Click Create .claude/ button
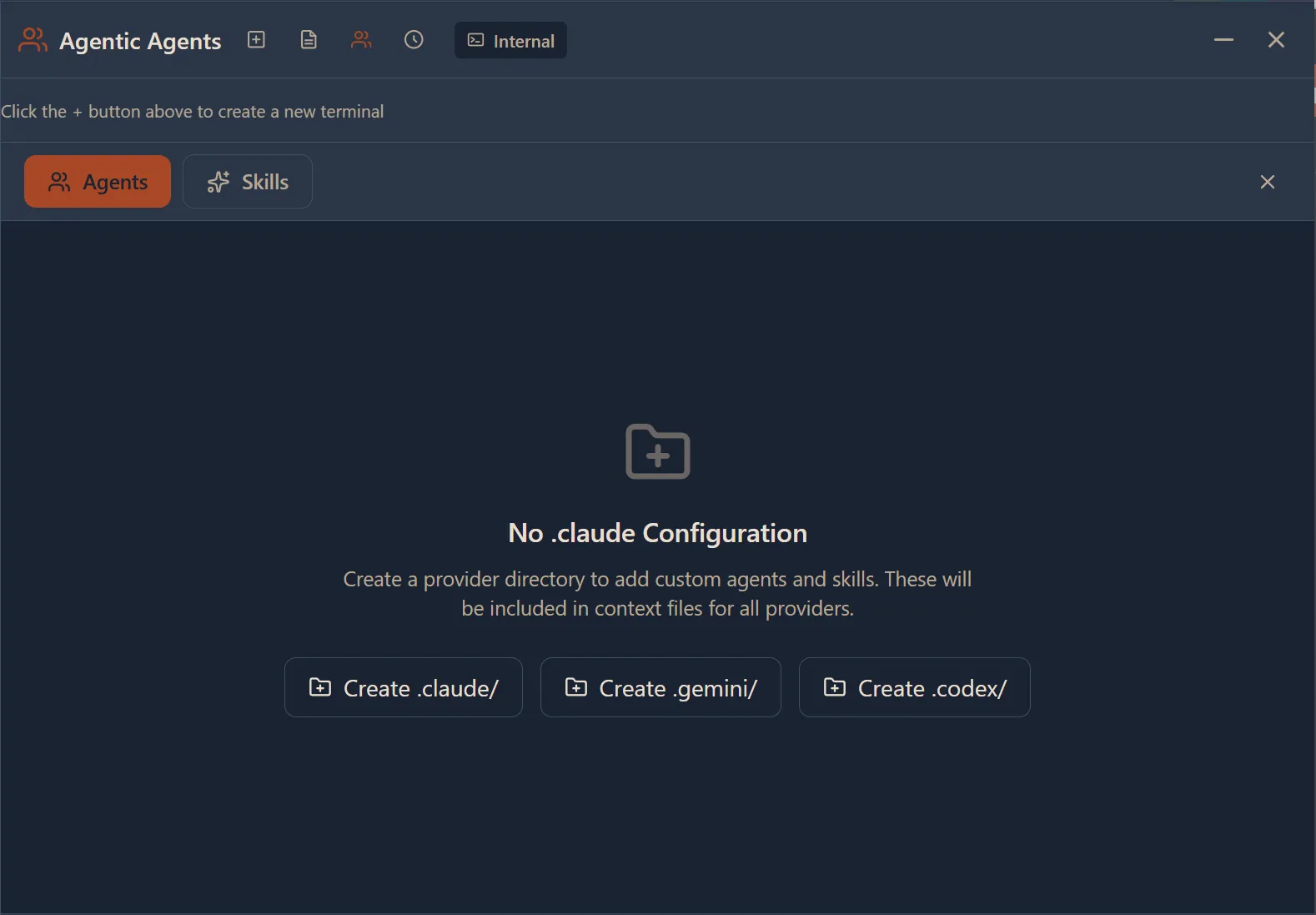The width and height of the screenshot is (1316, 915). (404, 687)
